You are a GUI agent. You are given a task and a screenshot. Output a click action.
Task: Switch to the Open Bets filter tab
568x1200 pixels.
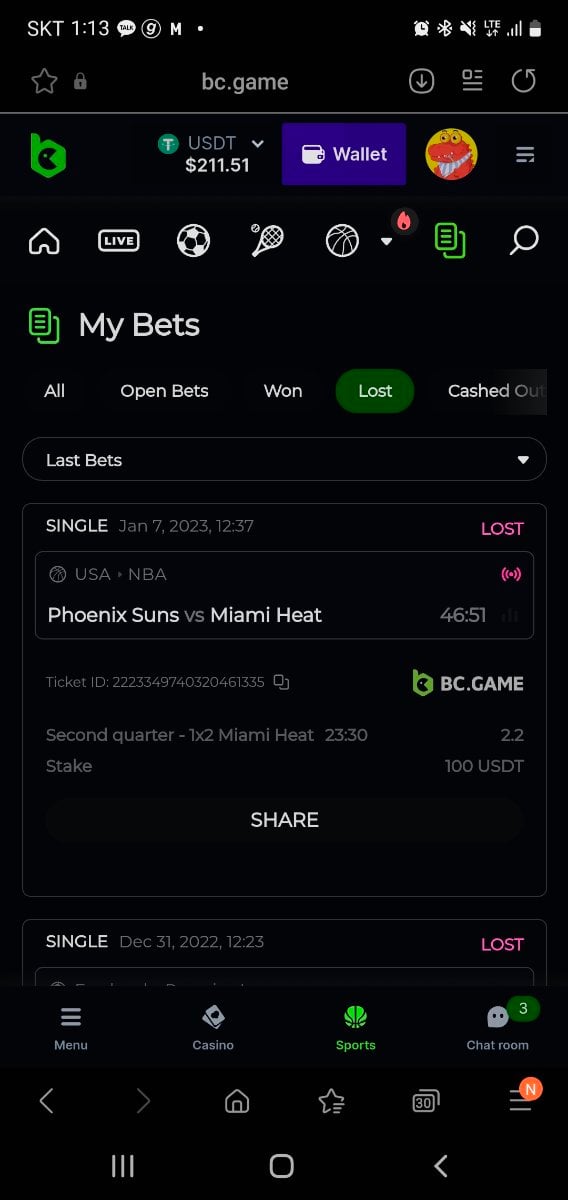pos(164,391)
